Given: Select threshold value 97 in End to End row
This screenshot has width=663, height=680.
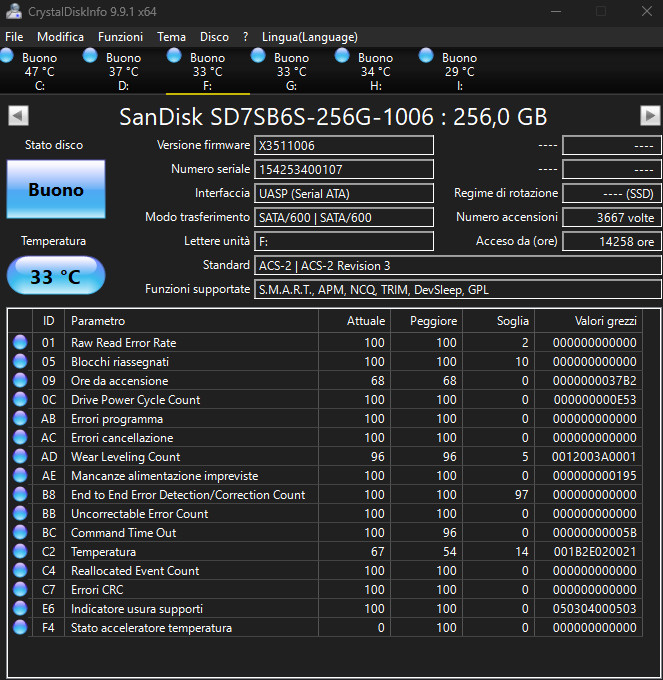Looking at the screenshot, I should 522,494.
